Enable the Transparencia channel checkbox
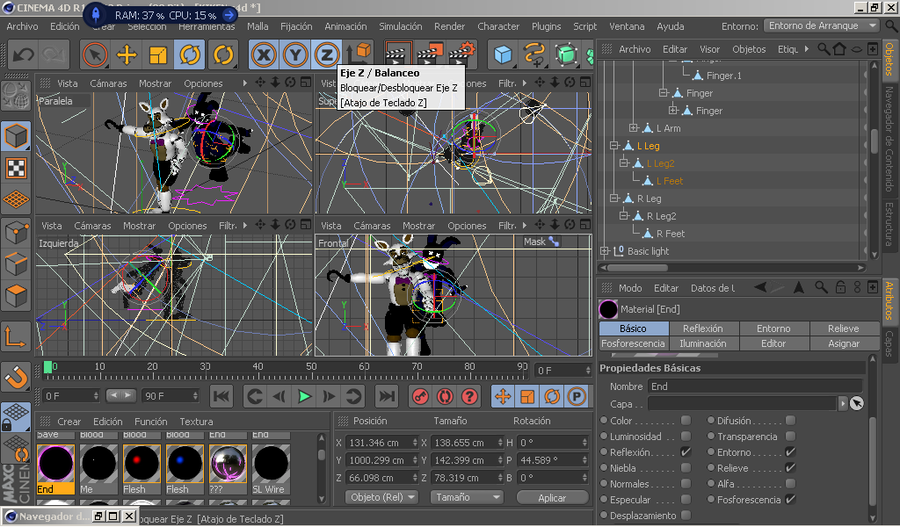900x527 pixels. pyautogui.click(x=790, y=436)
